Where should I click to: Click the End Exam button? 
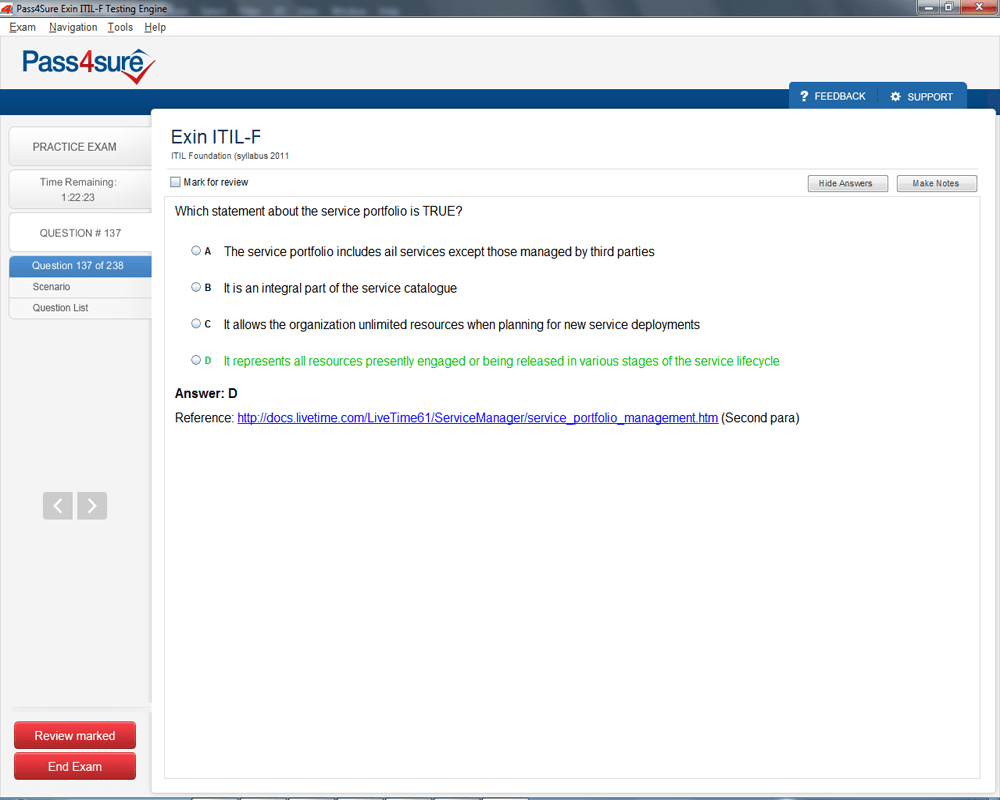pos(75,766)
